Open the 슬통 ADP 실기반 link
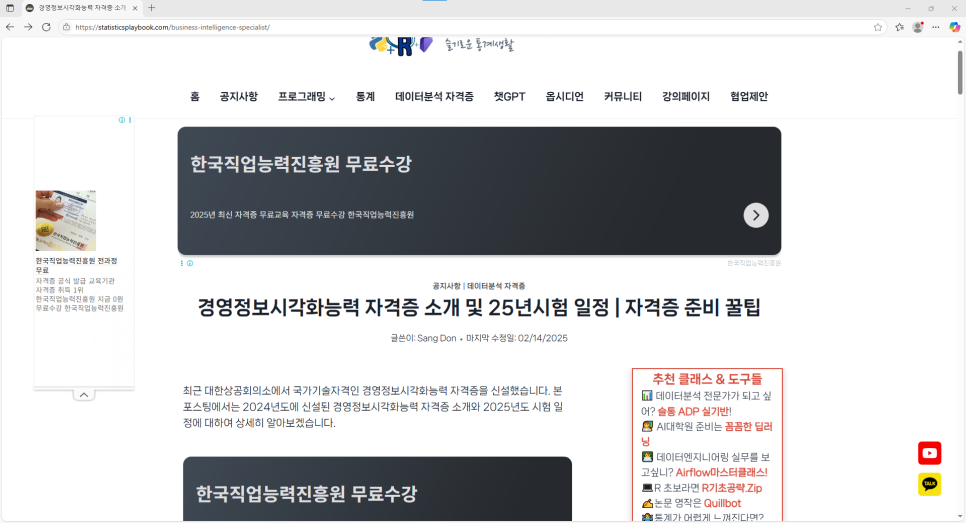 (694, 411)
